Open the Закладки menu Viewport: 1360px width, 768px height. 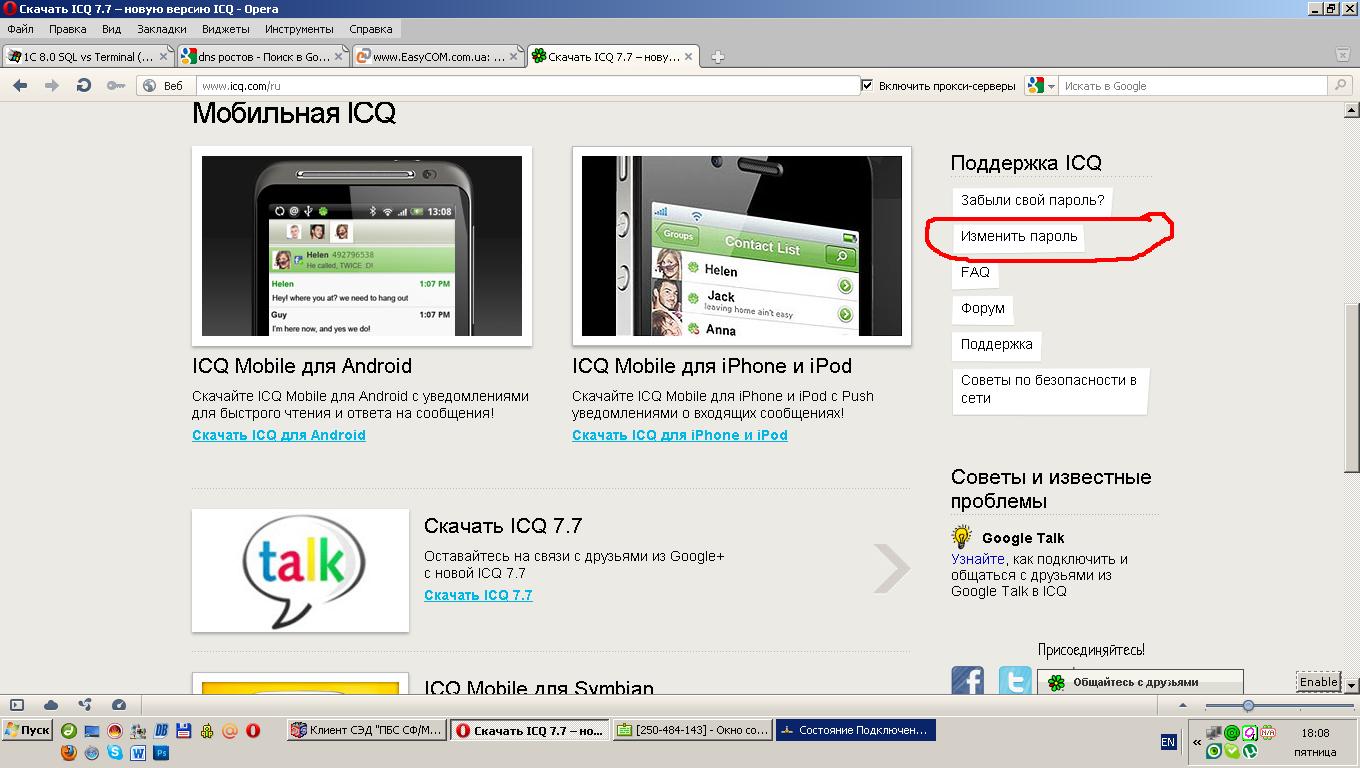click(x=161, y=29)
